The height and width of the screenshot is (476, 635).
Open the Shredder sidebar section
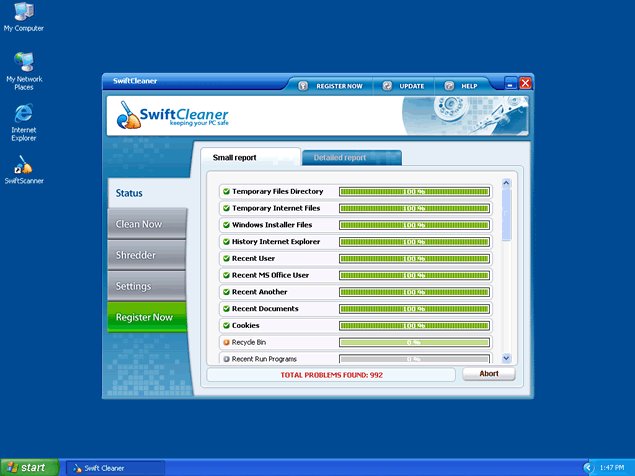(146, 255)
